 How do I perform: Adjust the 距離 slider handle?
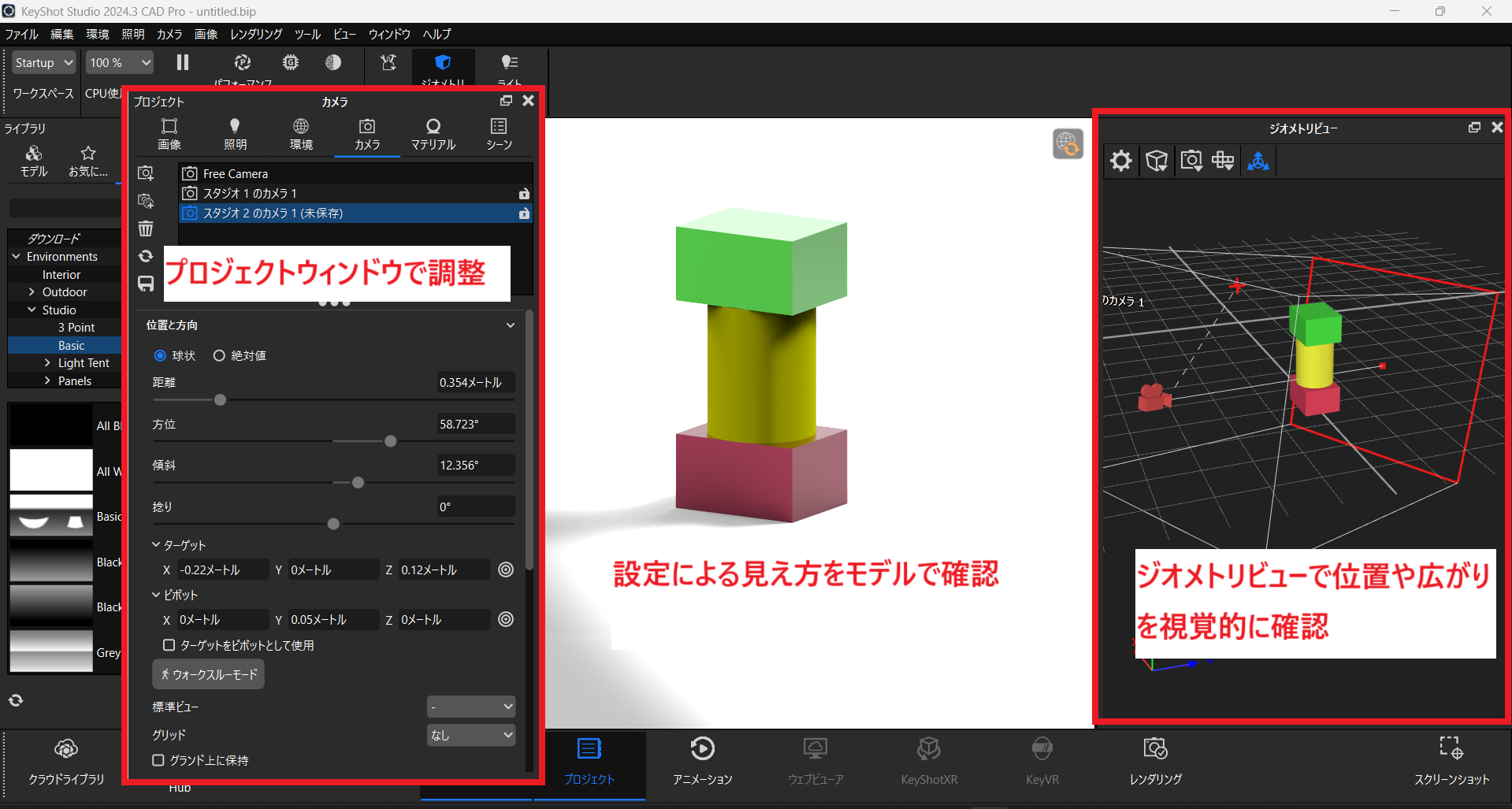221,400
